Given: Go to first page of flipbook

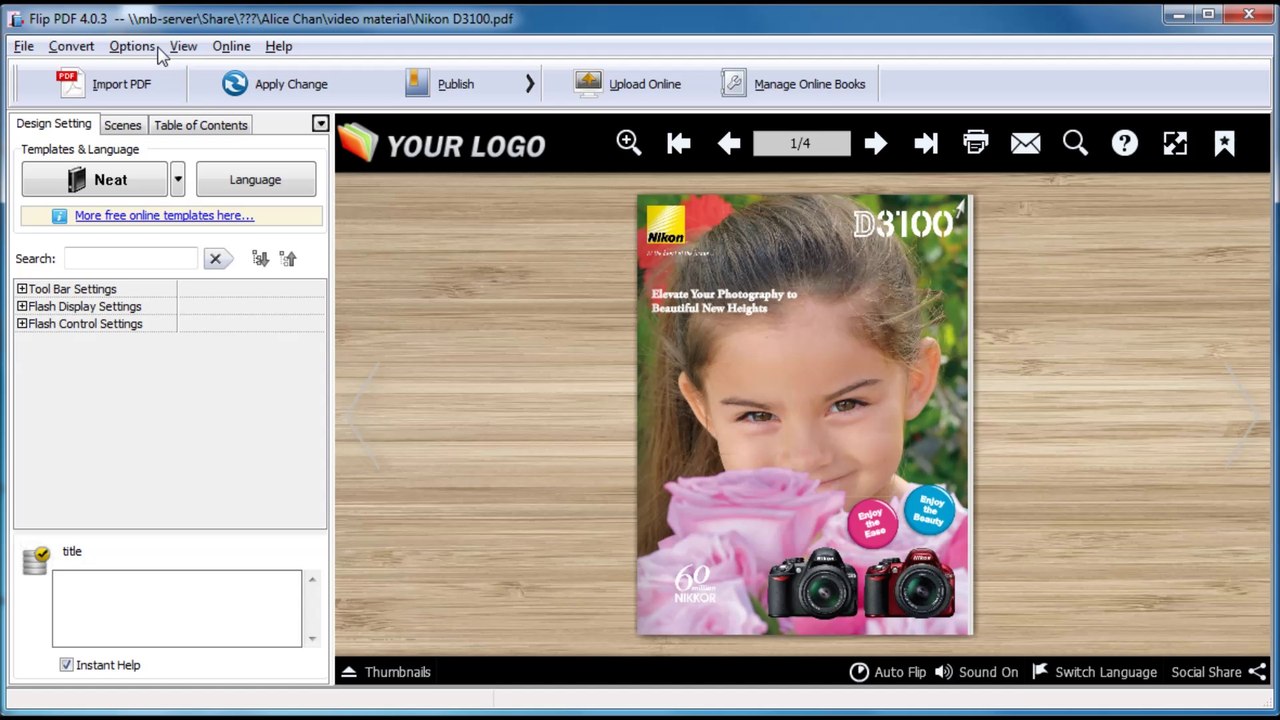Looking at the screenshot, I should 678,144.
